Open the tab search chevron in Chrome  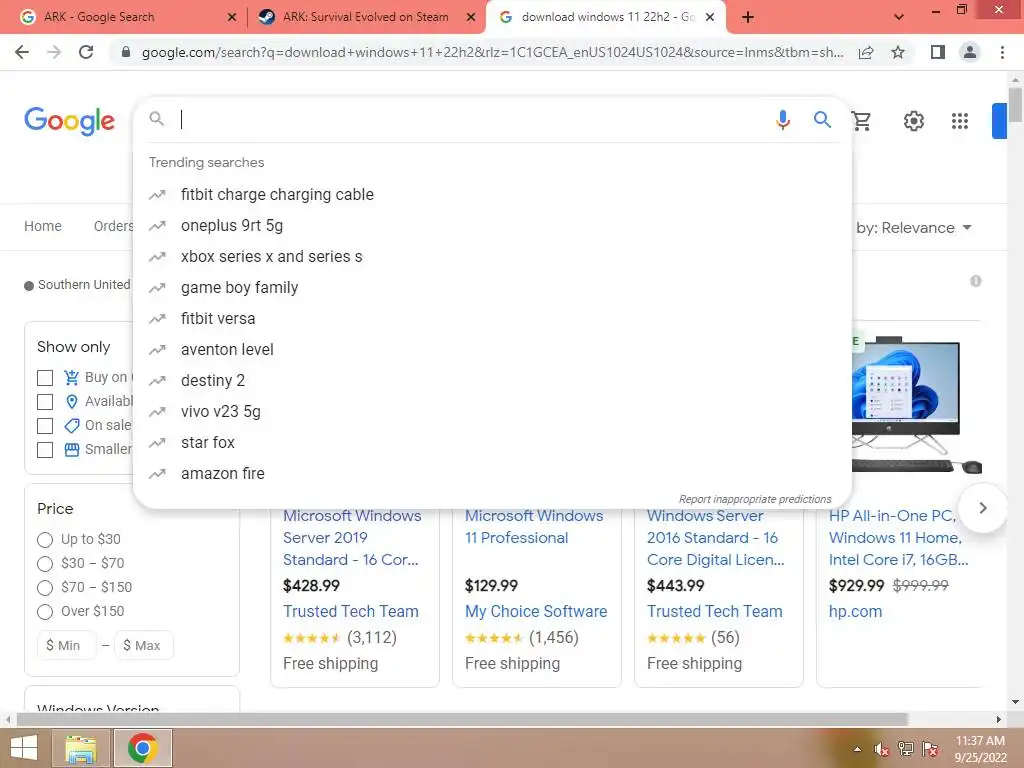click(x=899, y=18)
